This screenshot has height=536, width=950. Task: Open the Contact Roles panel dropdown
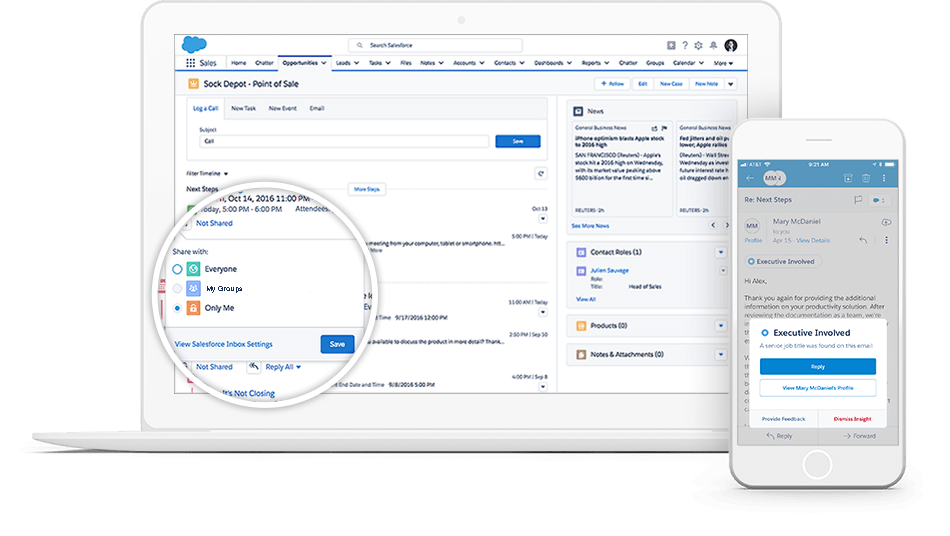(721, 252)
